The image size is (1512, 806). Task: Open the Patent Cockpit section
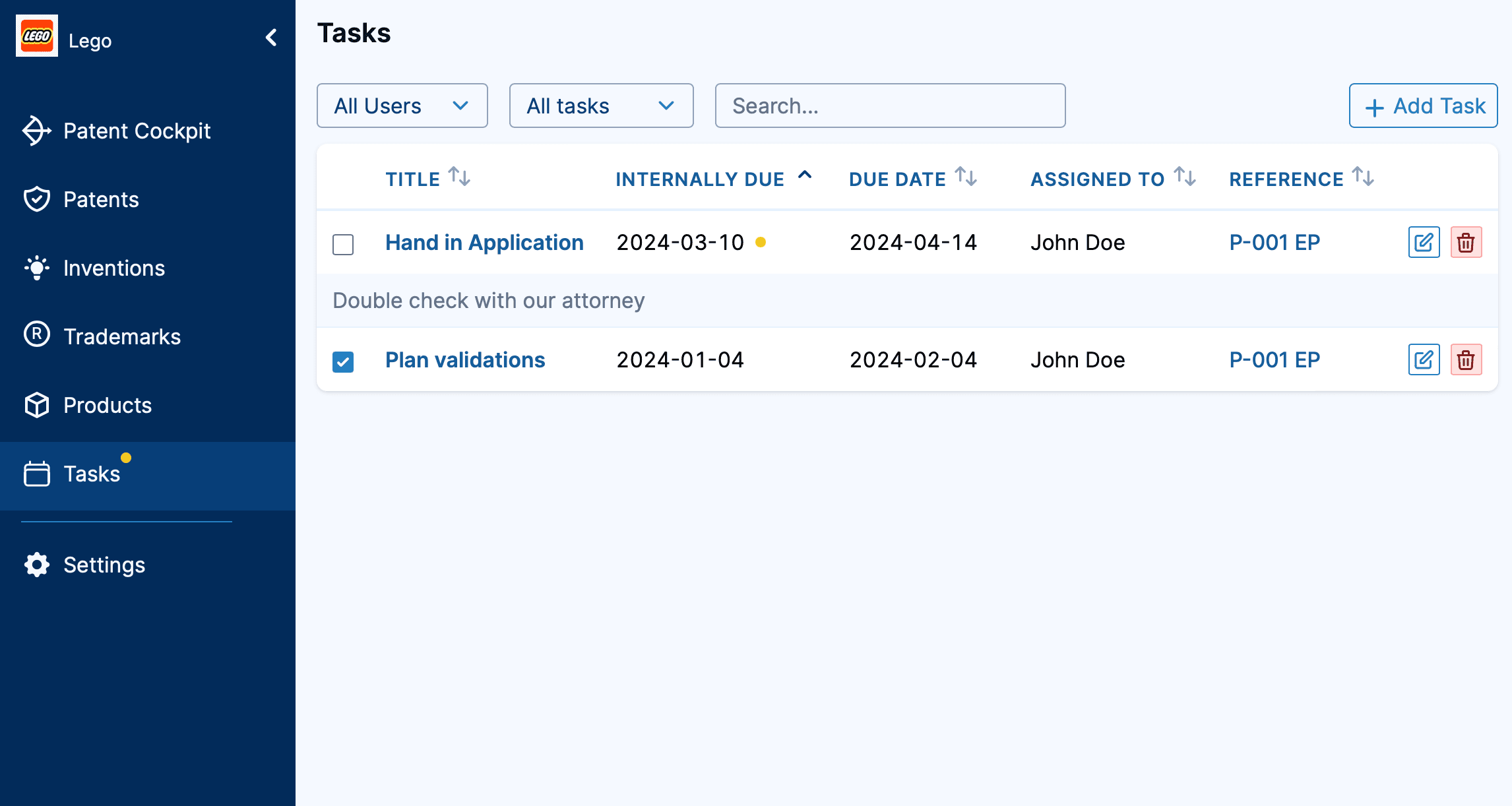(x=137, y=131)
